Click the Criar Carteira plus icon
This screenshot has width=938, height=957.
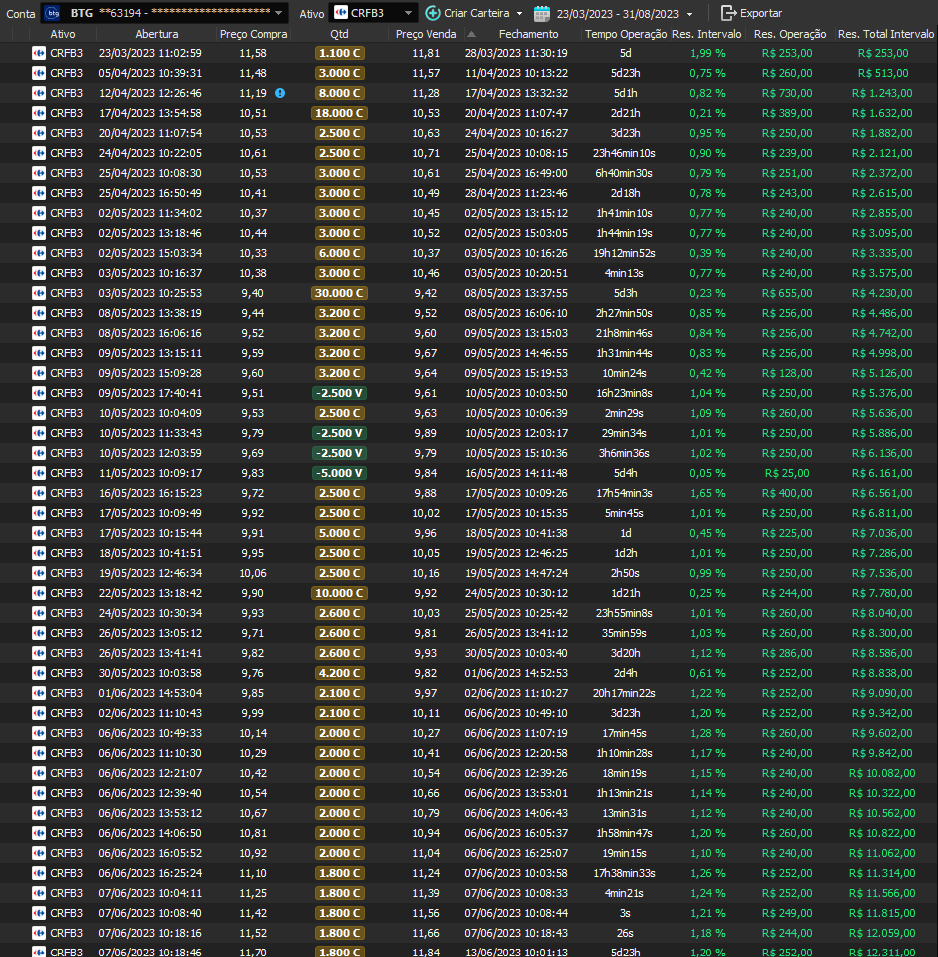432,13
